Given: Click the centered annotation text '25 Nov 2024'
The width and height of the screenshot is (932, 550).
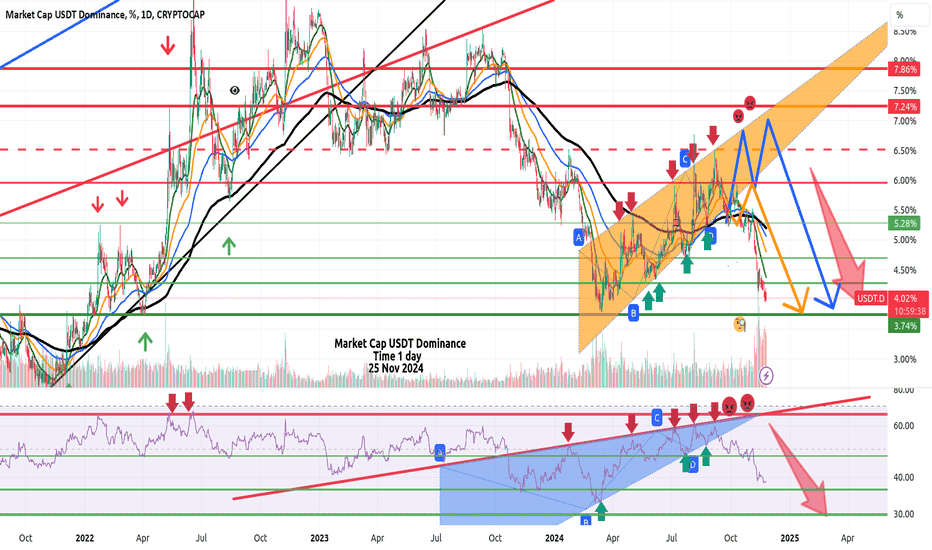Looking at the screenshot, I should point(396,368).
